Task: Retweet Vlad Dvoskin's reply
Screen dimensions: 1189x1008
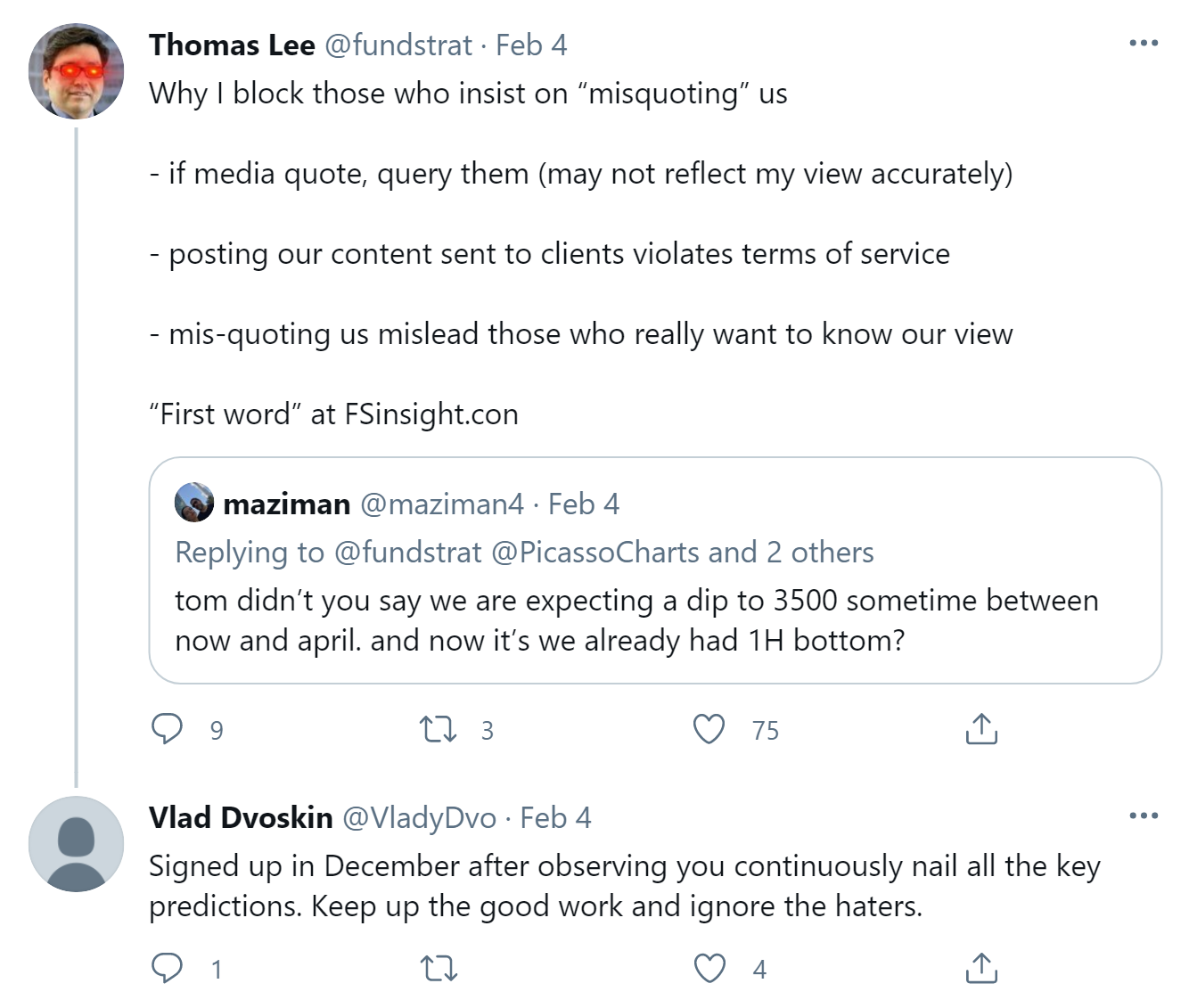Action: (439, 968)
